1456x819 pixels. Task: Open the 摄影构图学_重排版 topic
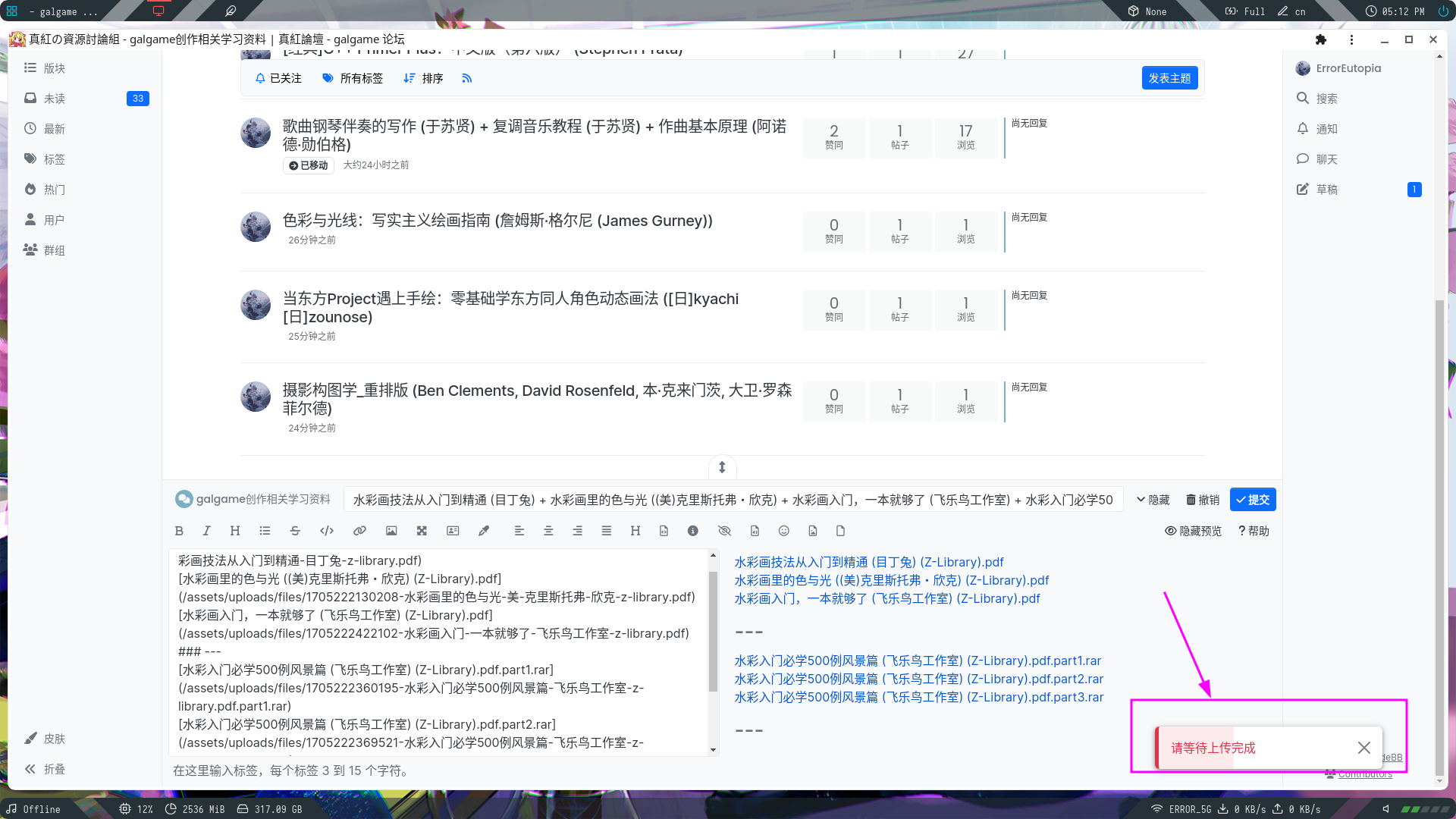pyautogui.click(x=537, y=399)
